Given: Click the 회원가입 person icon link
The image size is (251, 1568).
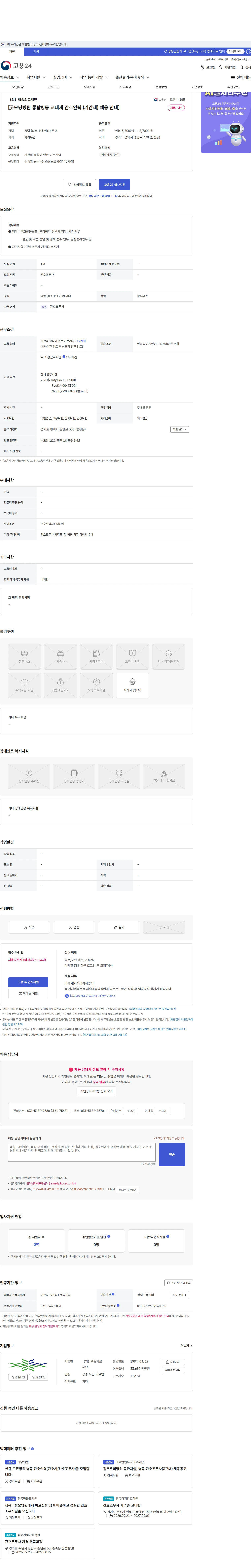Looking at the screenshot, I should tap(227, 67).
